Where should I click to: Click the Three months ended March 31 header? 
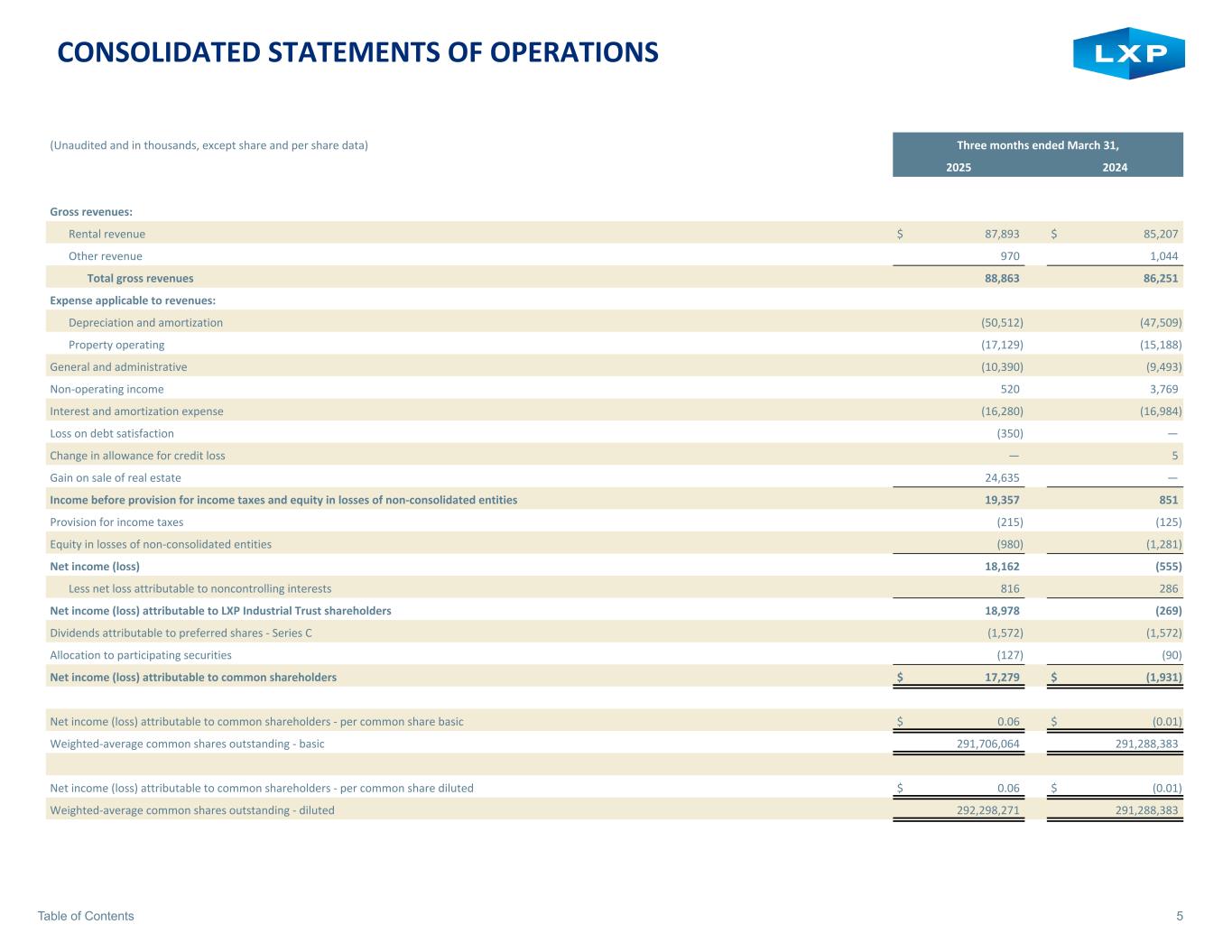1037,145
